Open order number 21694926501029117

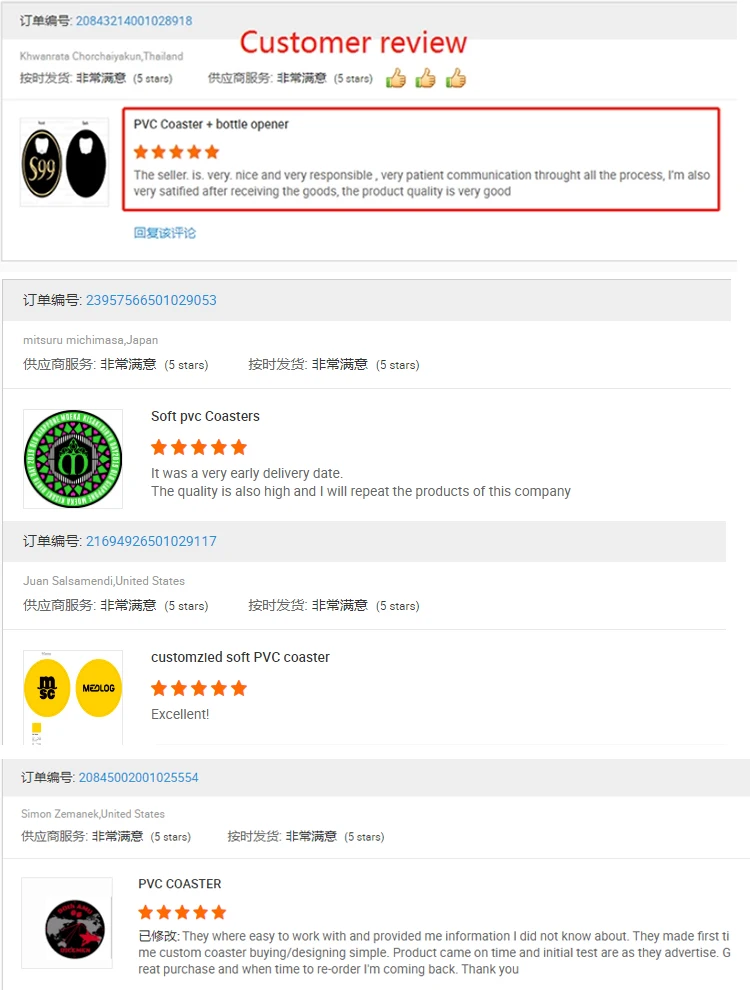pyautogui.click(x=151, y=541)
